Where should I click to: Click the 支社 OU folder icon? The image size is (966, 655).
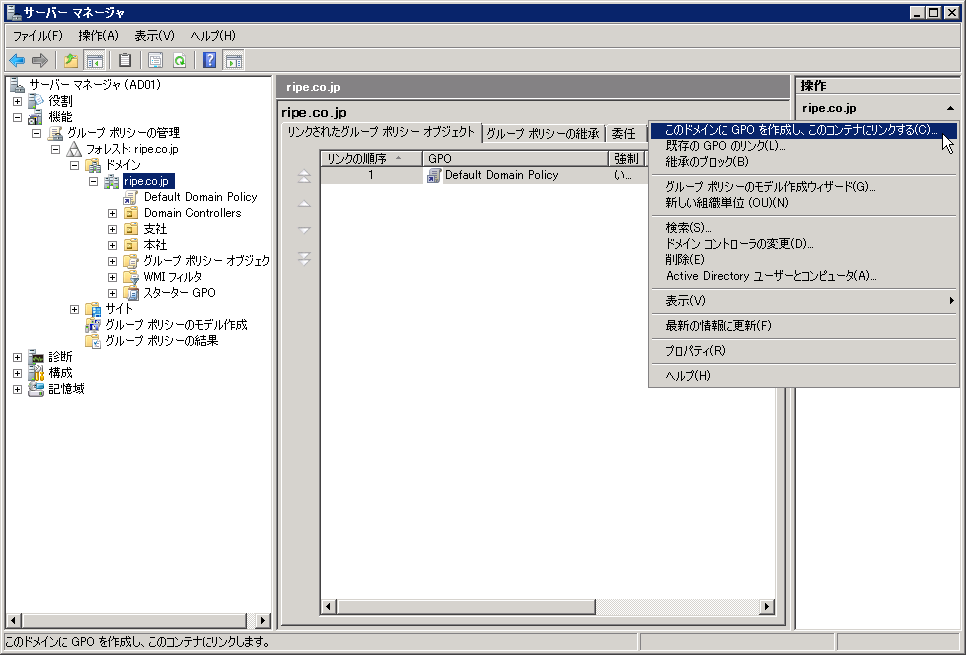pyautogui.click(x=131, y=229)
